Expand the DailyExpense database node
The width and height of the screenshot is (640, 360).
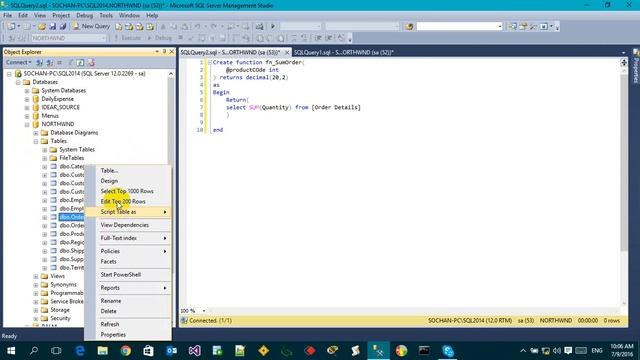[x=27, y=99]
